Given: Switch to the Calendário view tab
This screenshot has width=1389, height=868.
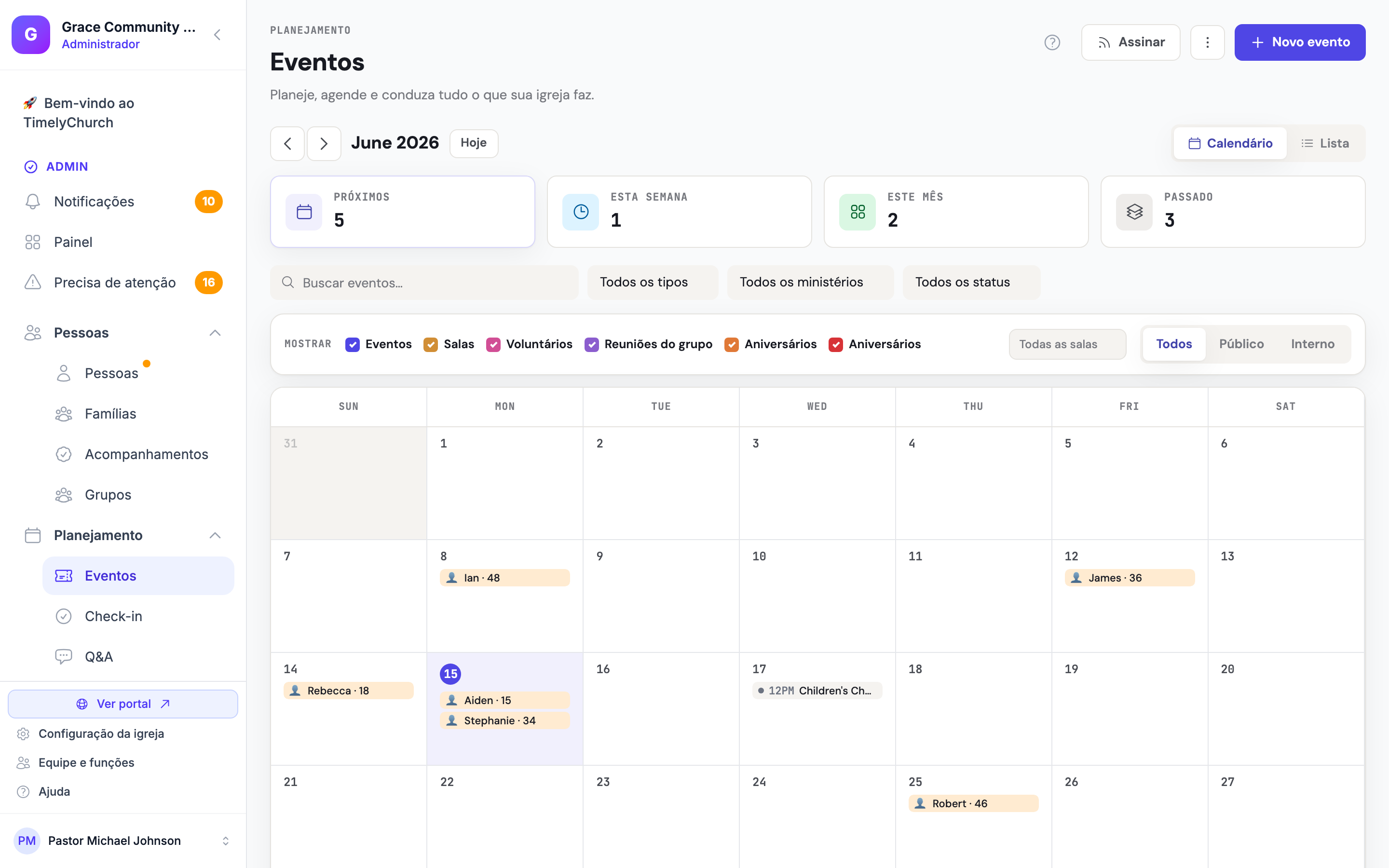Looking at the screenshot, I should coord(1230,144).
